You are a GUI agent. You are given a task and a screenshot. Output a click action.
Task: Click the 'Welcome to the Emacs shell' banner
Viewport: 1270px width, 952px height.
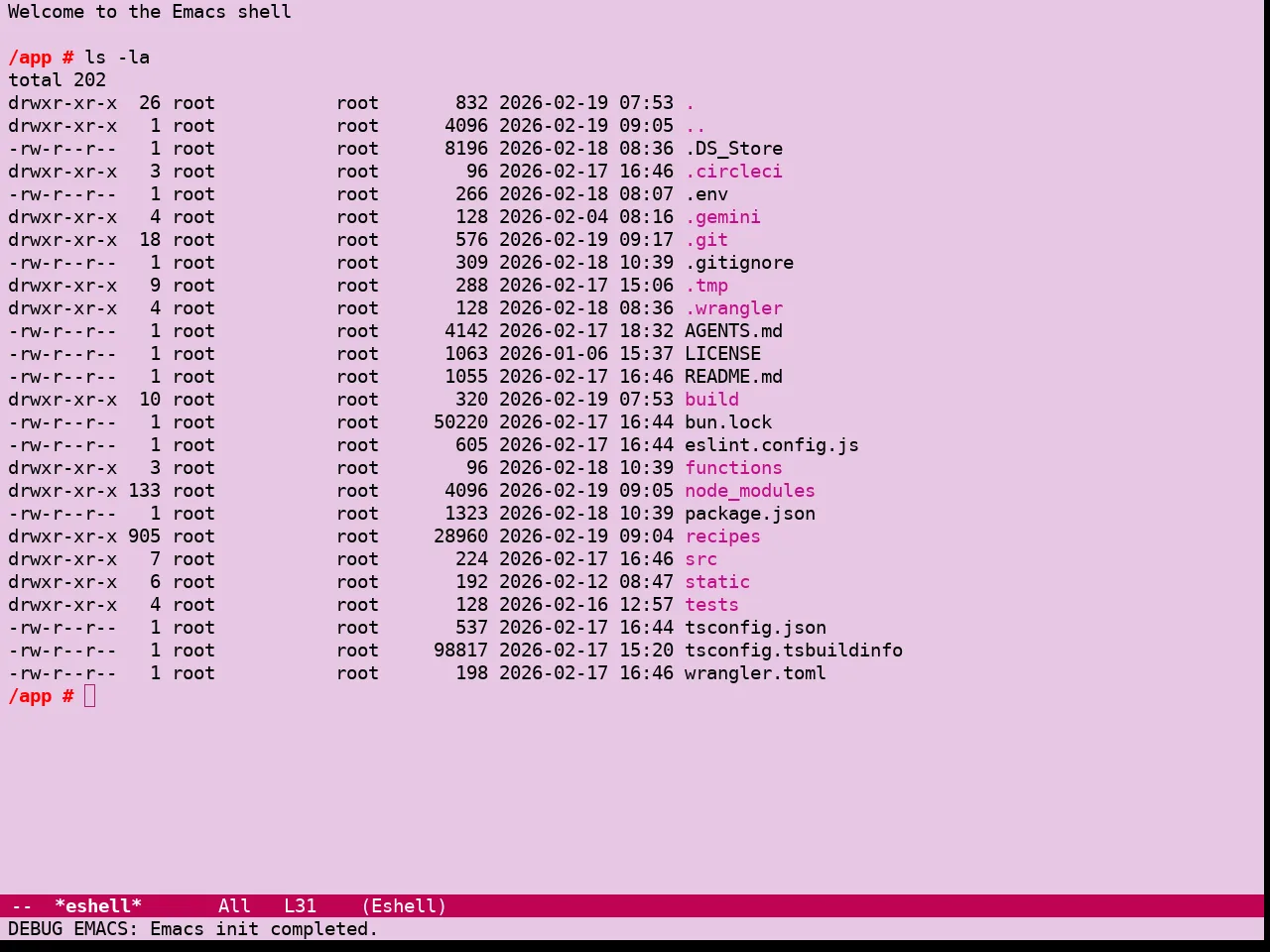pos(150,12)
